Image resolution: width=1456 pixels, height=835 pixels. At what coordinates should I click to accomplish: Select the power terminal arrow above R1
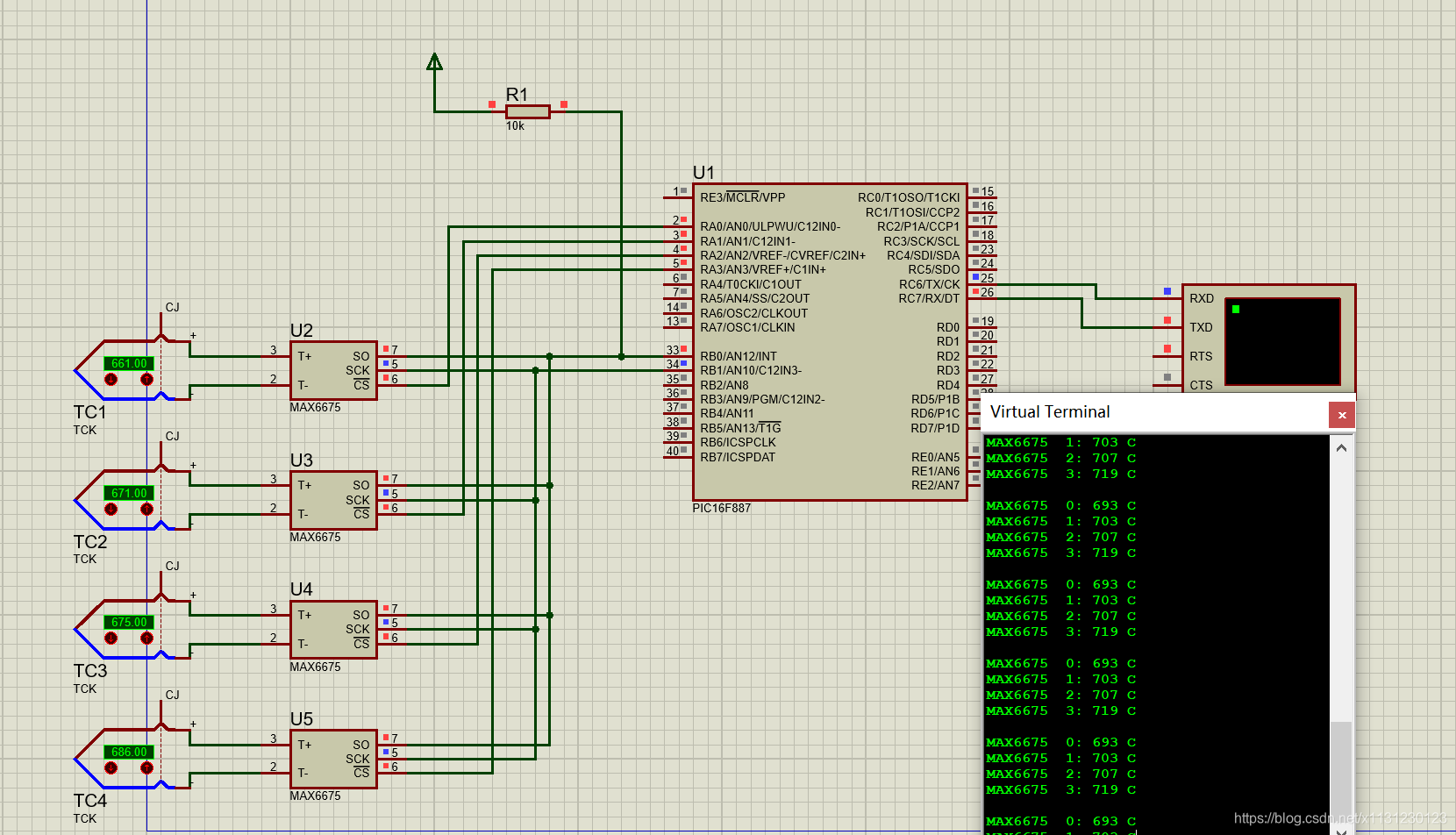tap(434, 62)
